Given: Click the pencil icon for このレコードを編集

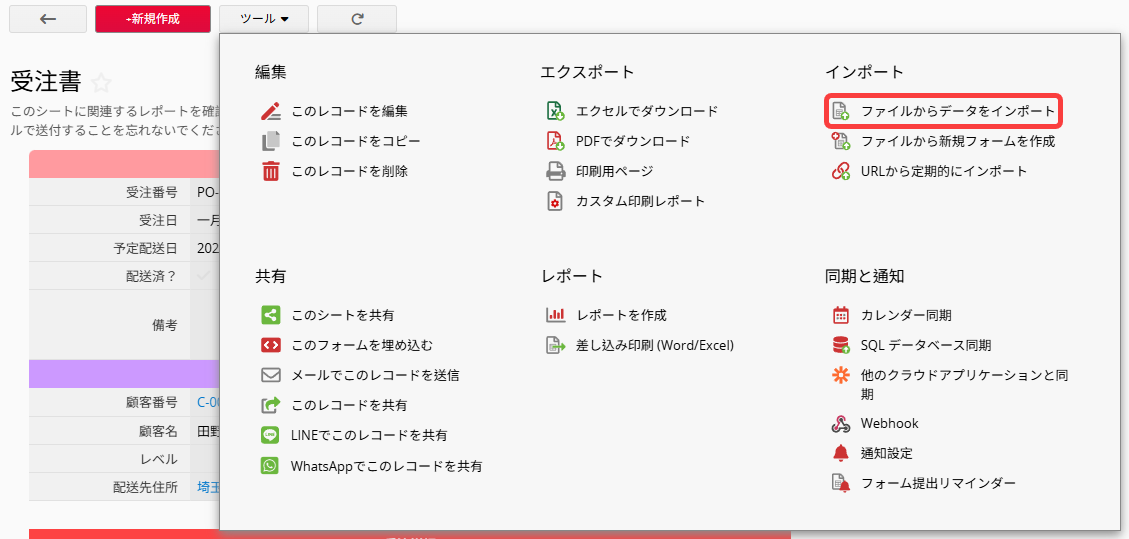Looking at the screenshot, I should point(270,111).
